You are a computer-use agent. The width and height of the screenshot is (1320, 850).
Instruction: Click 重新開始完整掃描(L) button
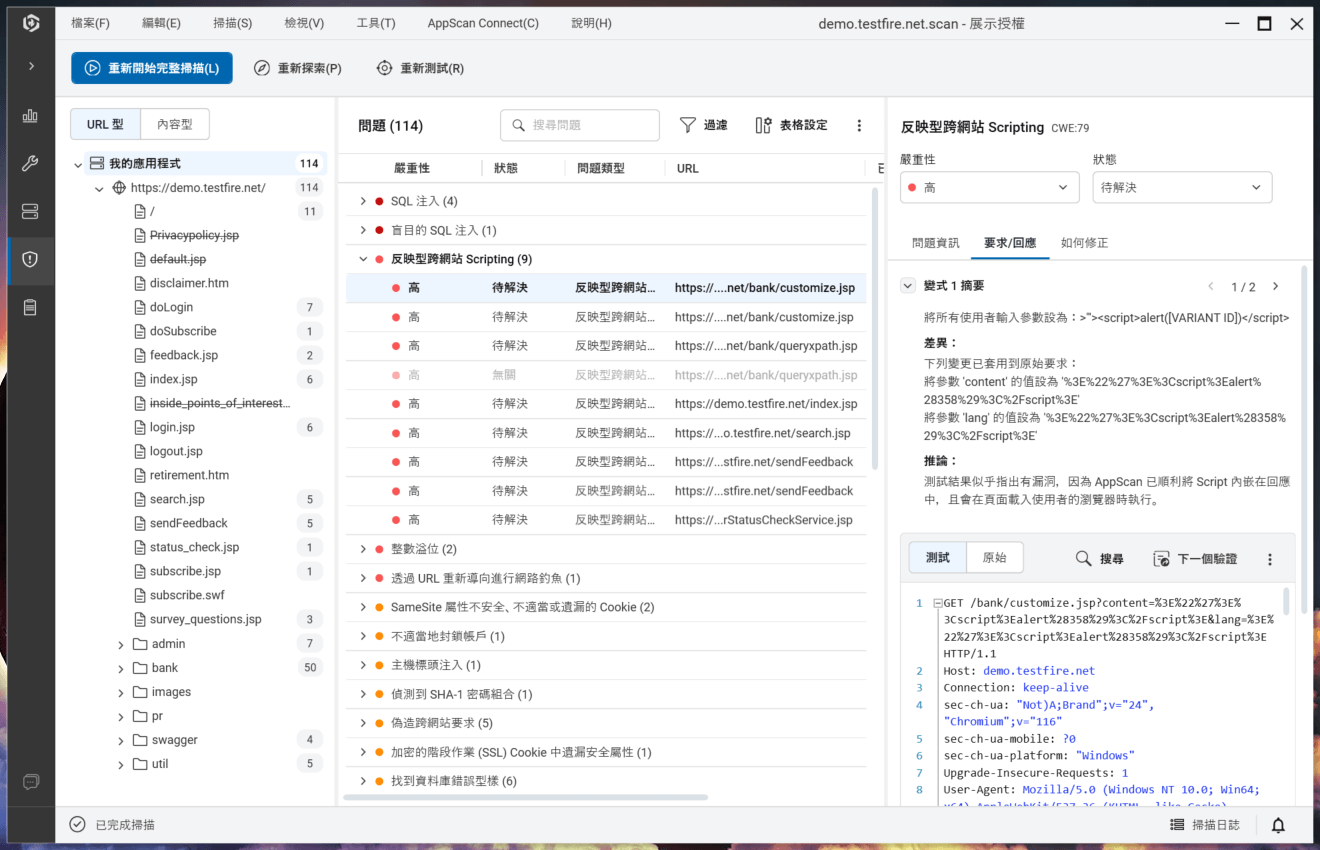[x=152, y=68]
